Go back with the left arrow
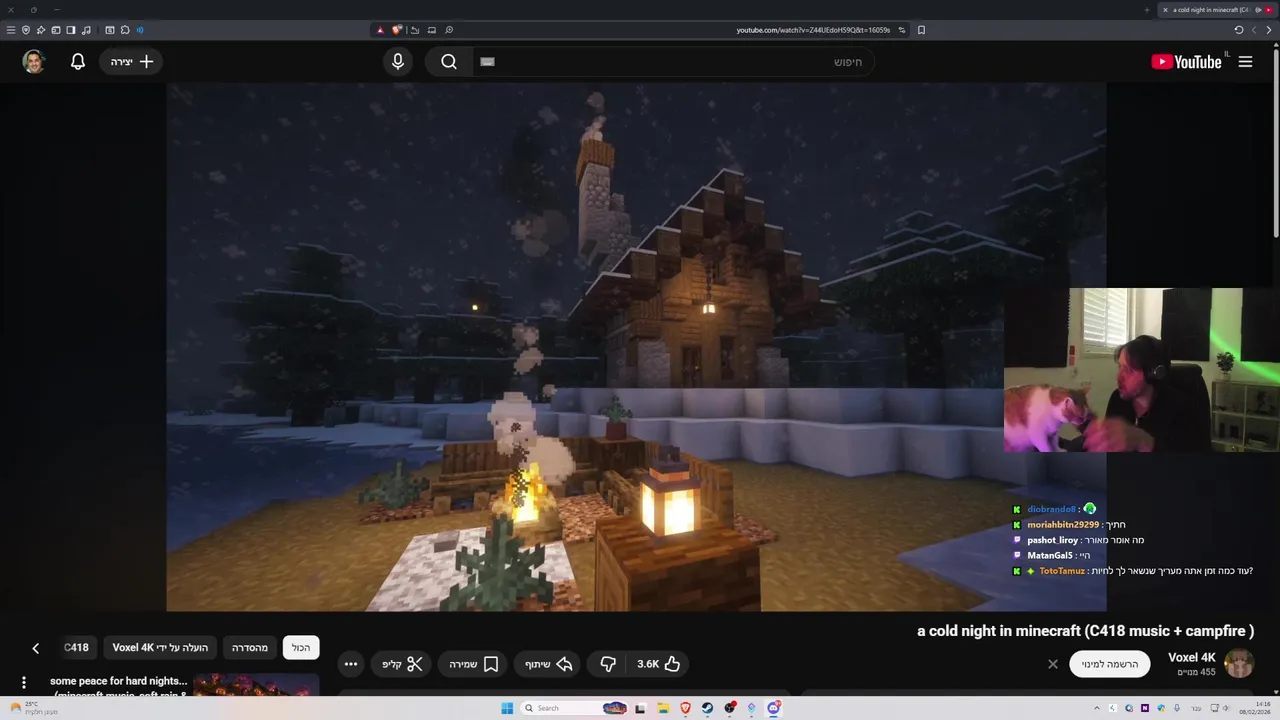The image size is (1280, 720). coord(1254,30)
